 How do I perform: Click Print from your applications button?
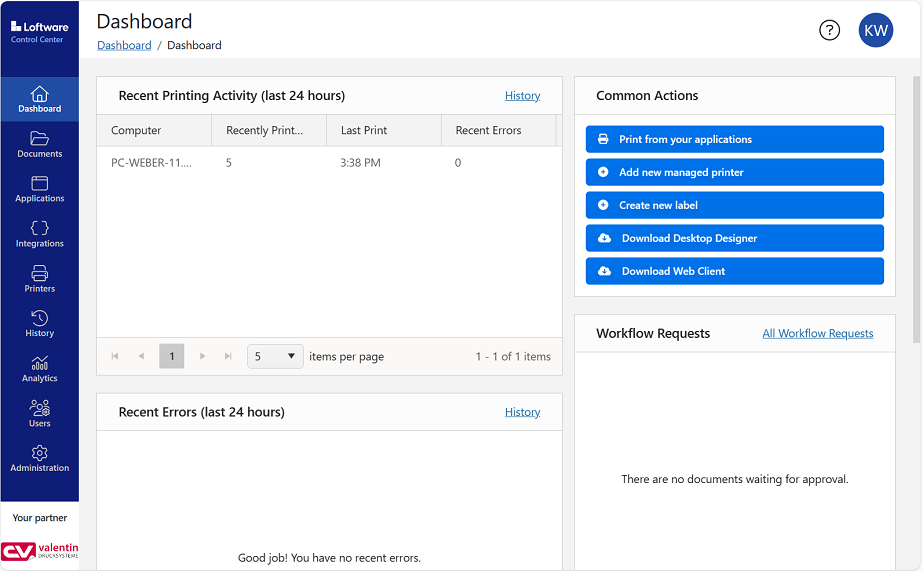coord(734,139)
